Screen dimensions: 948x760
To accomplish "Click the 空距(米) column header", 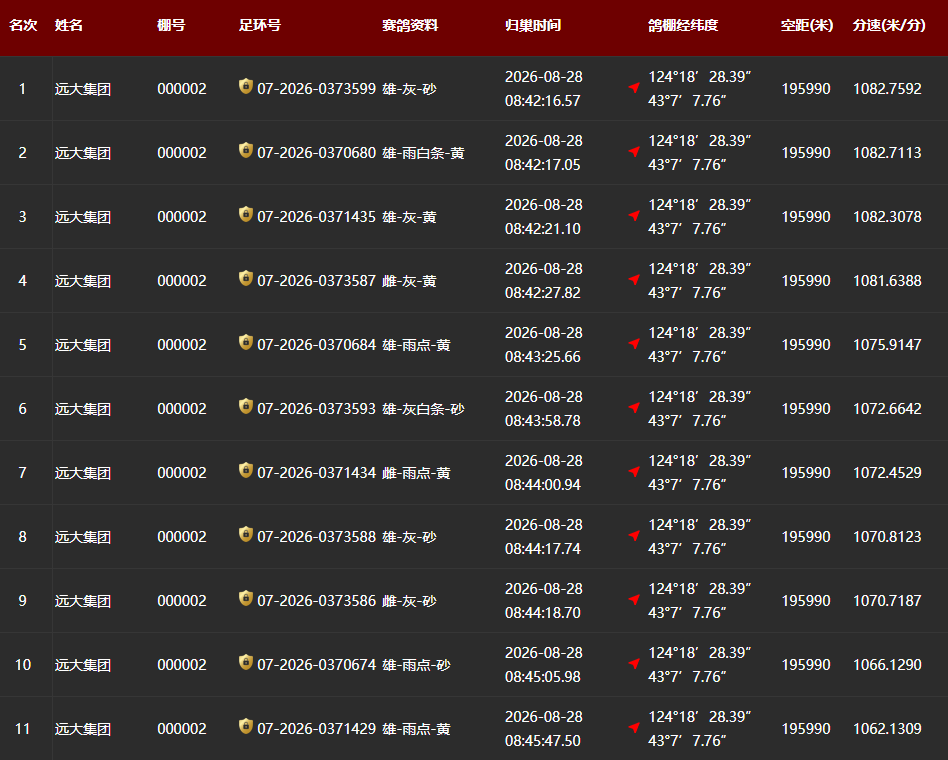I will 807,25.
